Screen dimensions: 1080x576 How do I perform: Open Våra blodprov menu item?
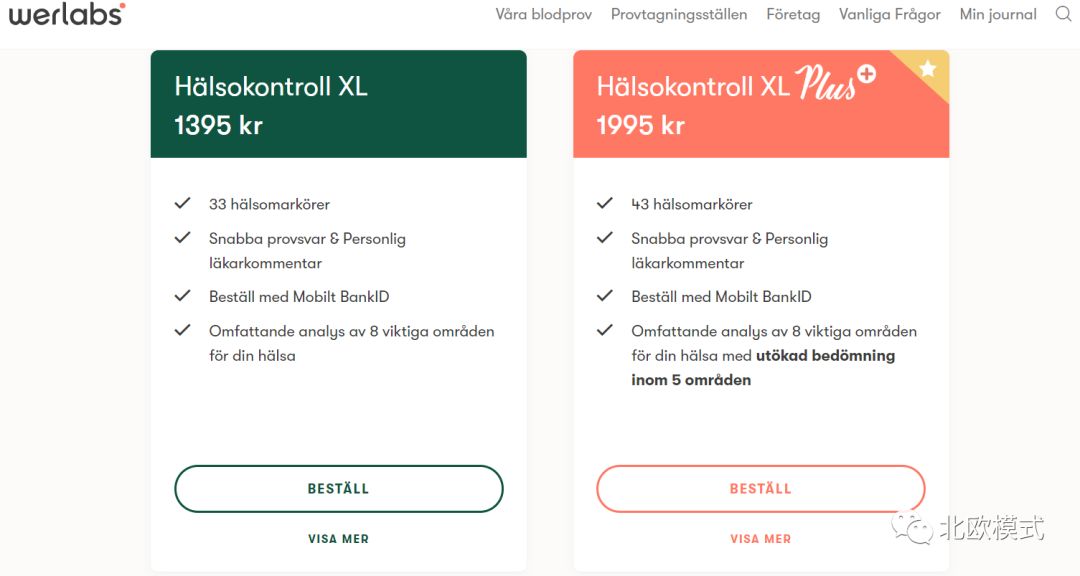pyautogui.click(x=543, y=14)
